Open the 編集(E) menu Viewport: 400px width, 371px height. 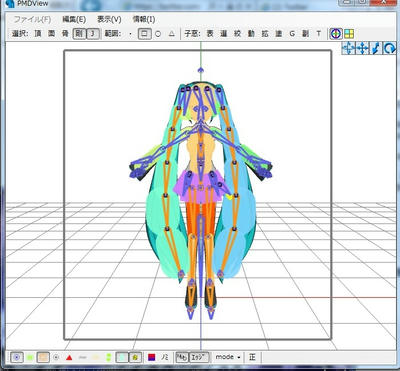point(74,19)
